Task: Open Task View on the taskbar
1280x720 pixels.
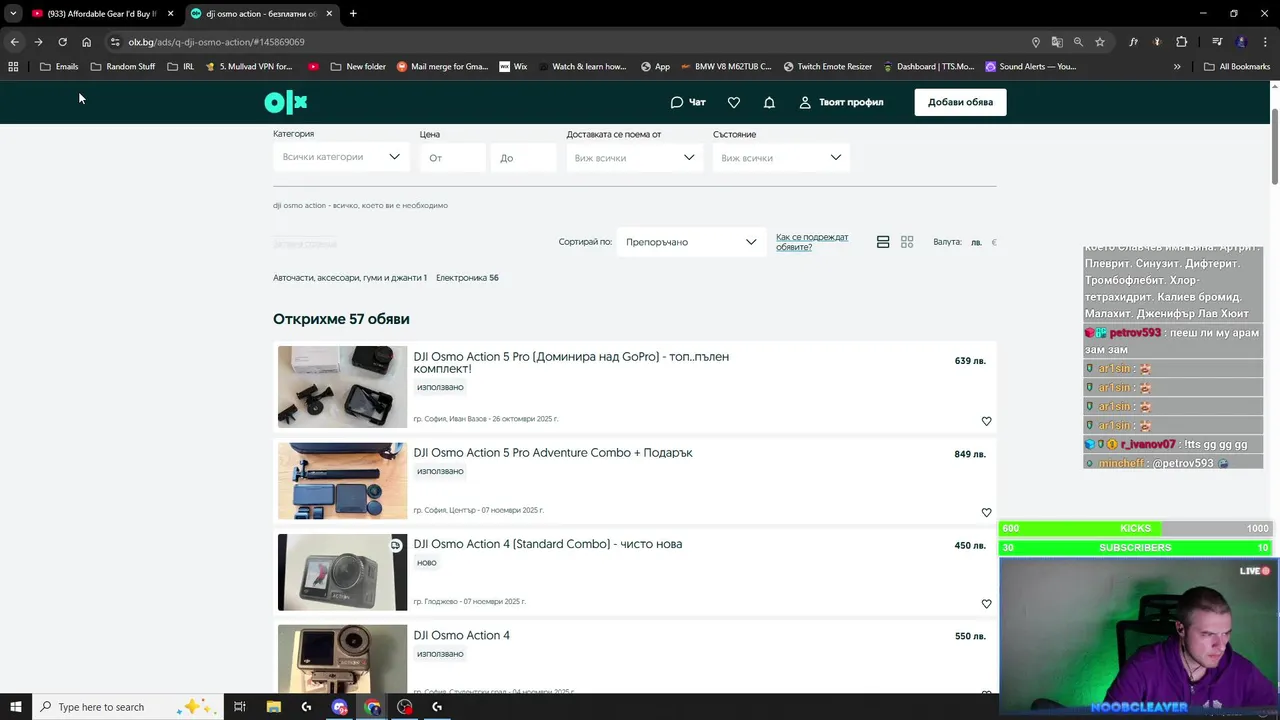Action: click(240, 707)
